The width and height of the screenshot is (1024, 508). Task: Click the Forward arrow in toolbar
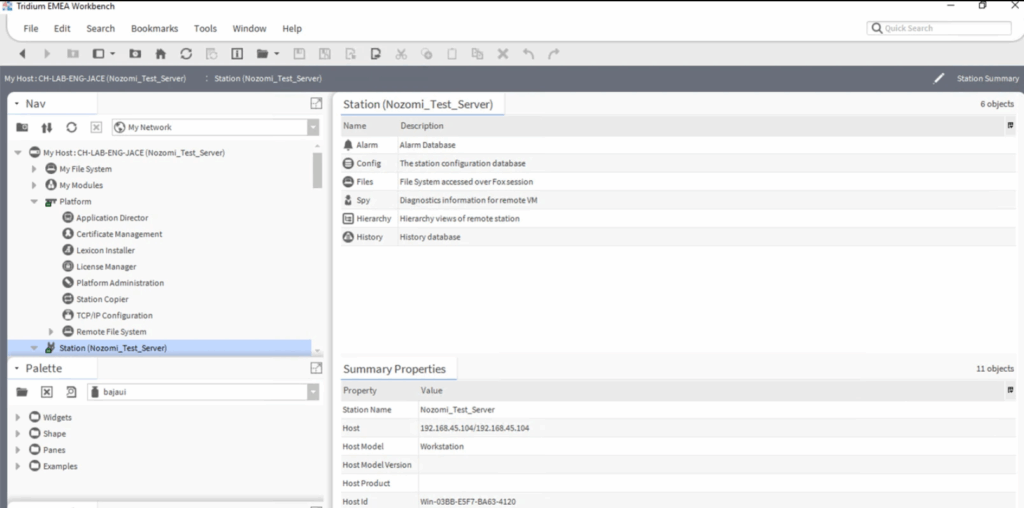coord(47,54)
